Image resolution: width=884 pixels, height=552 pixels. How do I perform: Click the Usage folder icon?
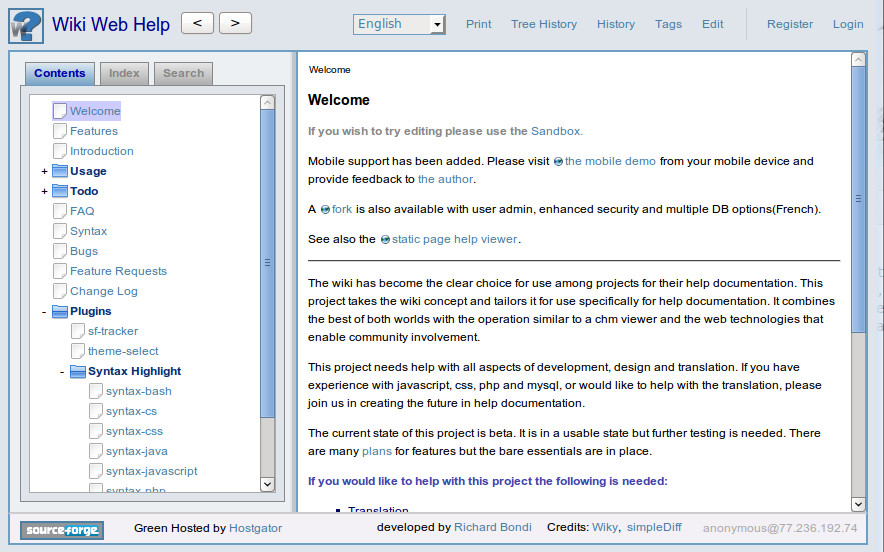tap(60, 171)
